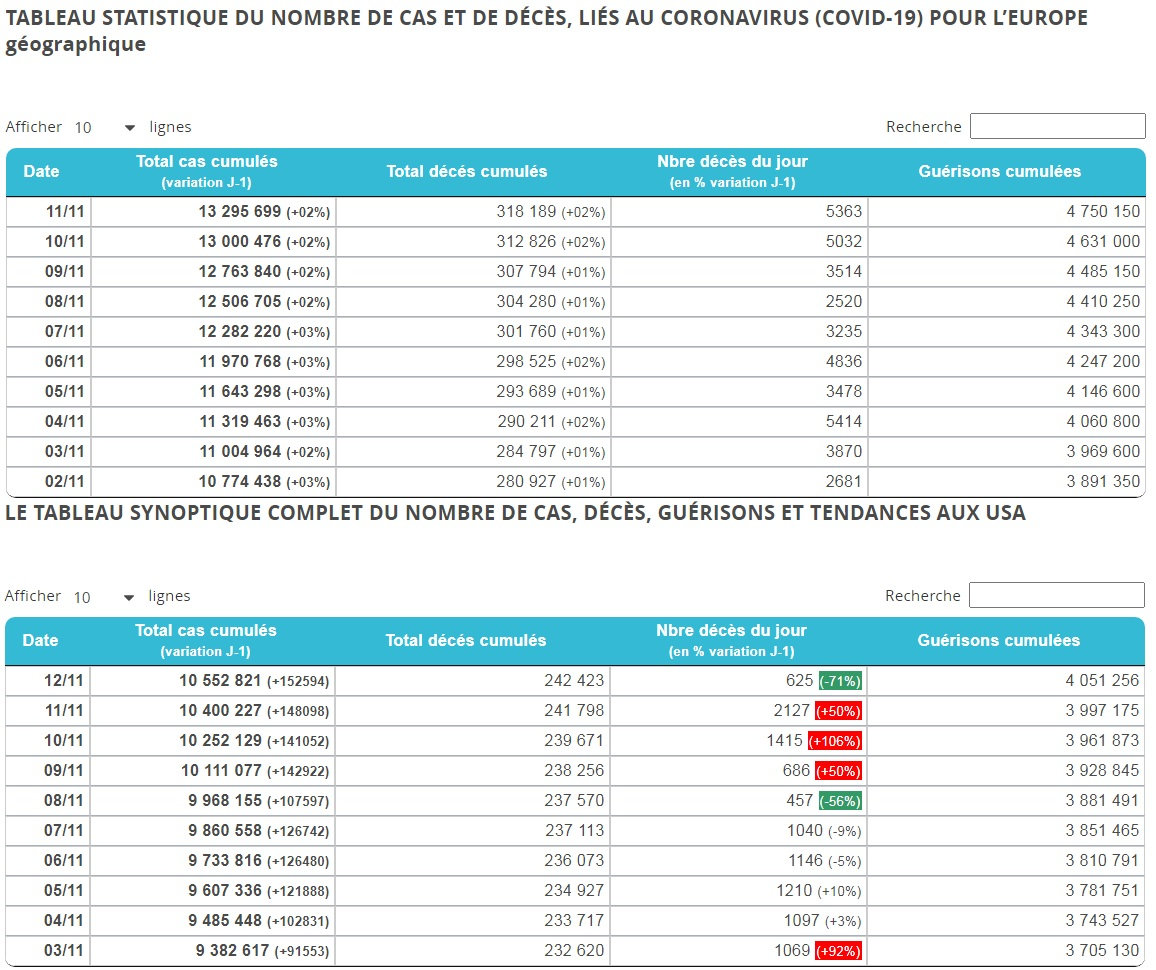Select the 11 004 964 cases cell
Image resolution: width=1156 pixels, height=970 pixels.
click(213, 452)
